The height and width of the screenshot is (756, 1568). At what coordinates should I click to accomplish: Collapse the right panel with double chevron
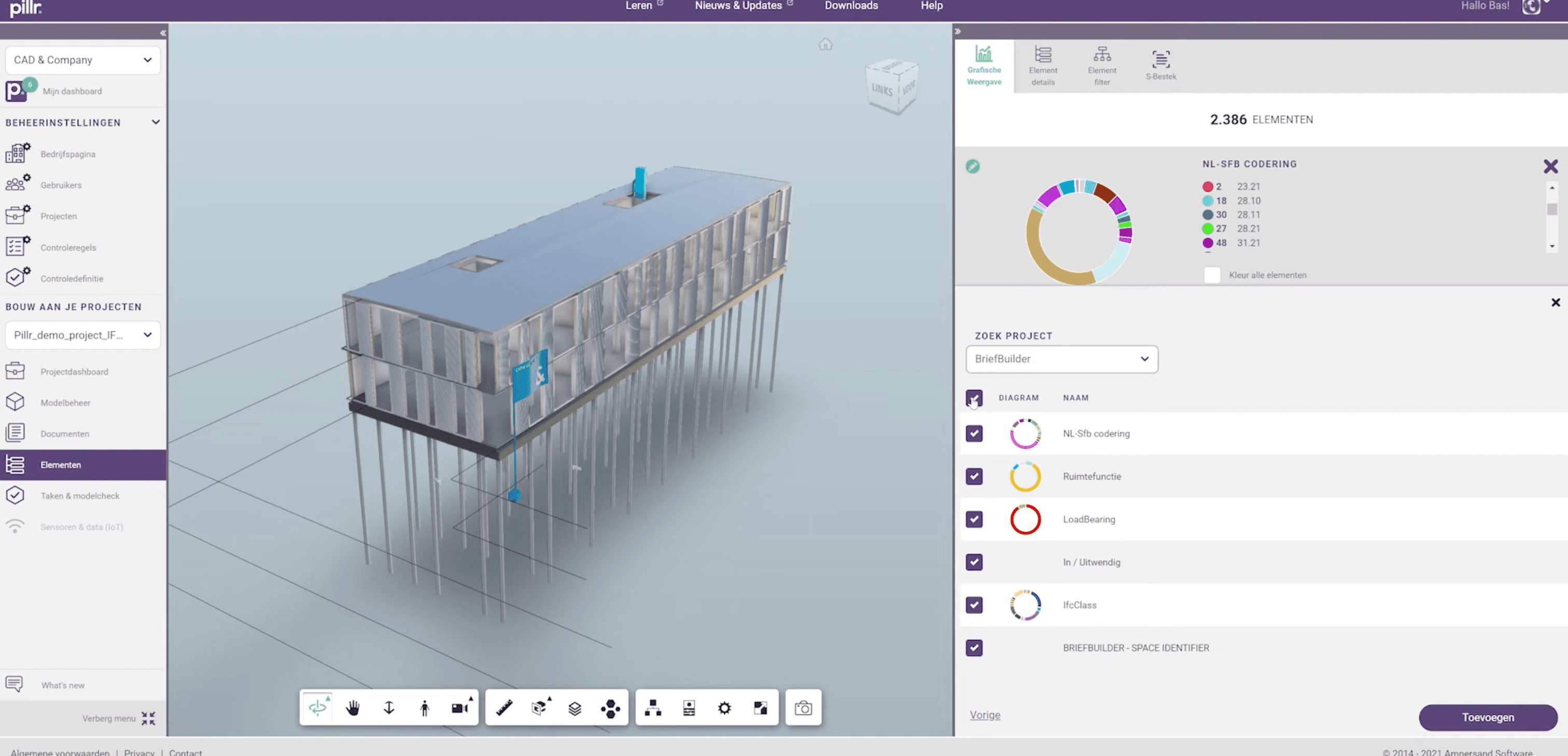coord(958,31)
